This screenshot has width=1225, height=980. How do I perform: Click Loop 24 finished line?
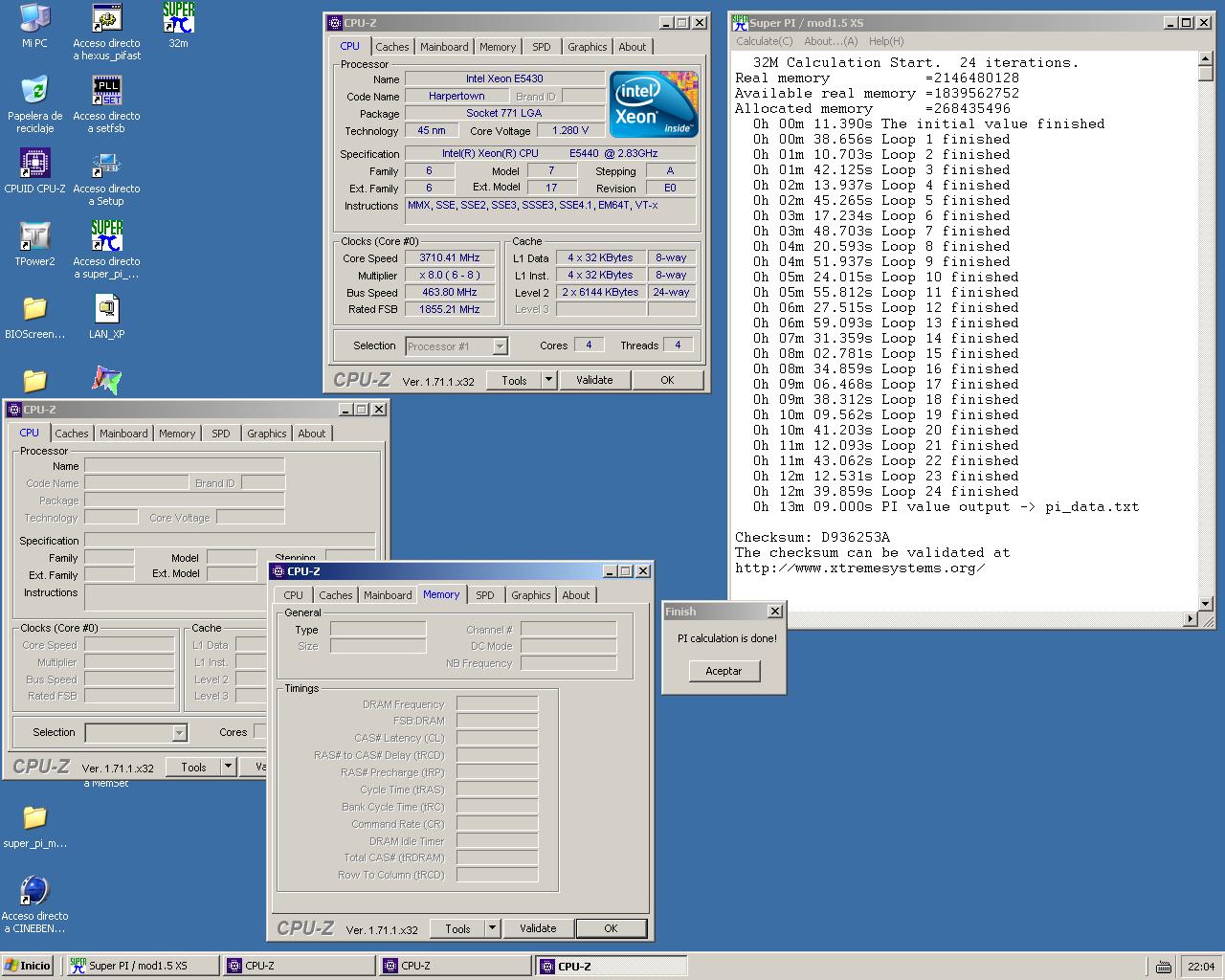tap(886, 492)
